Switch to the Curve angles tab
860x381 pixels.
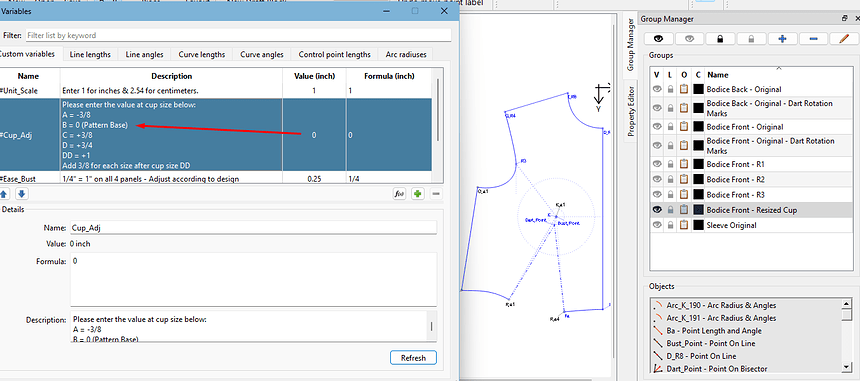coord(262,54)
